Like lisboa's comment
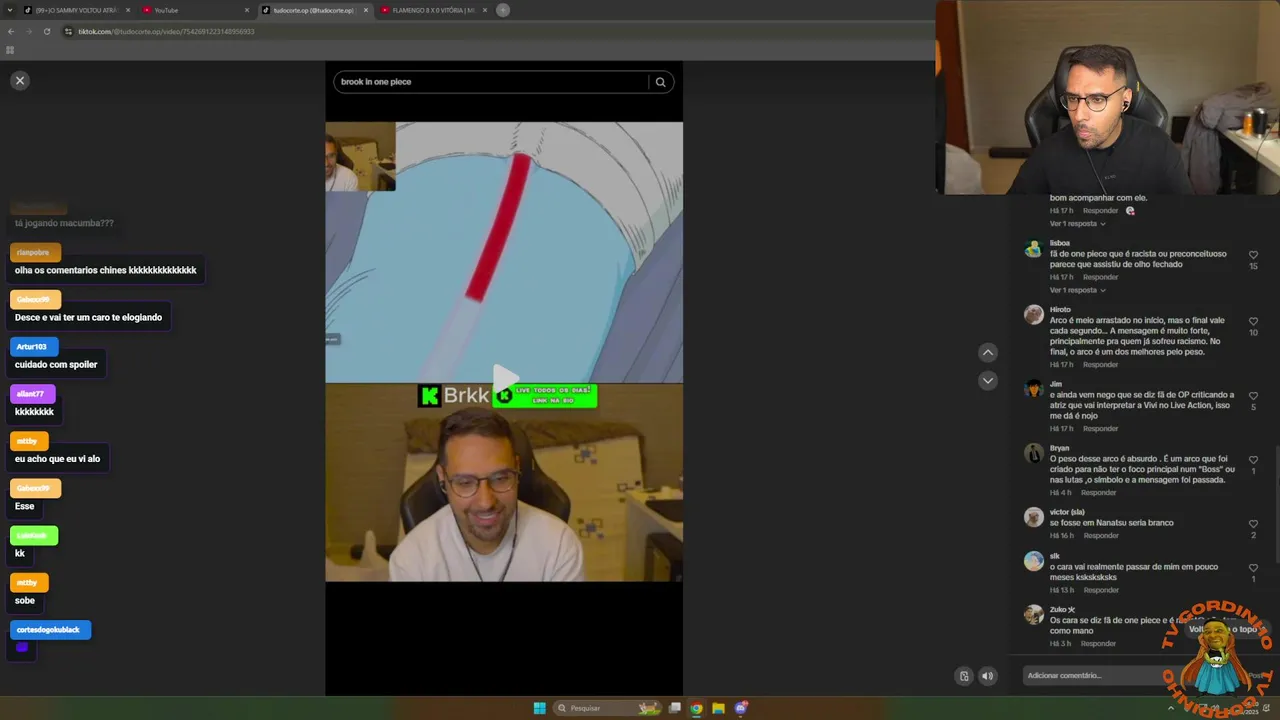The height and width of the screenshot is (720, 1280). click(1253, 255)
